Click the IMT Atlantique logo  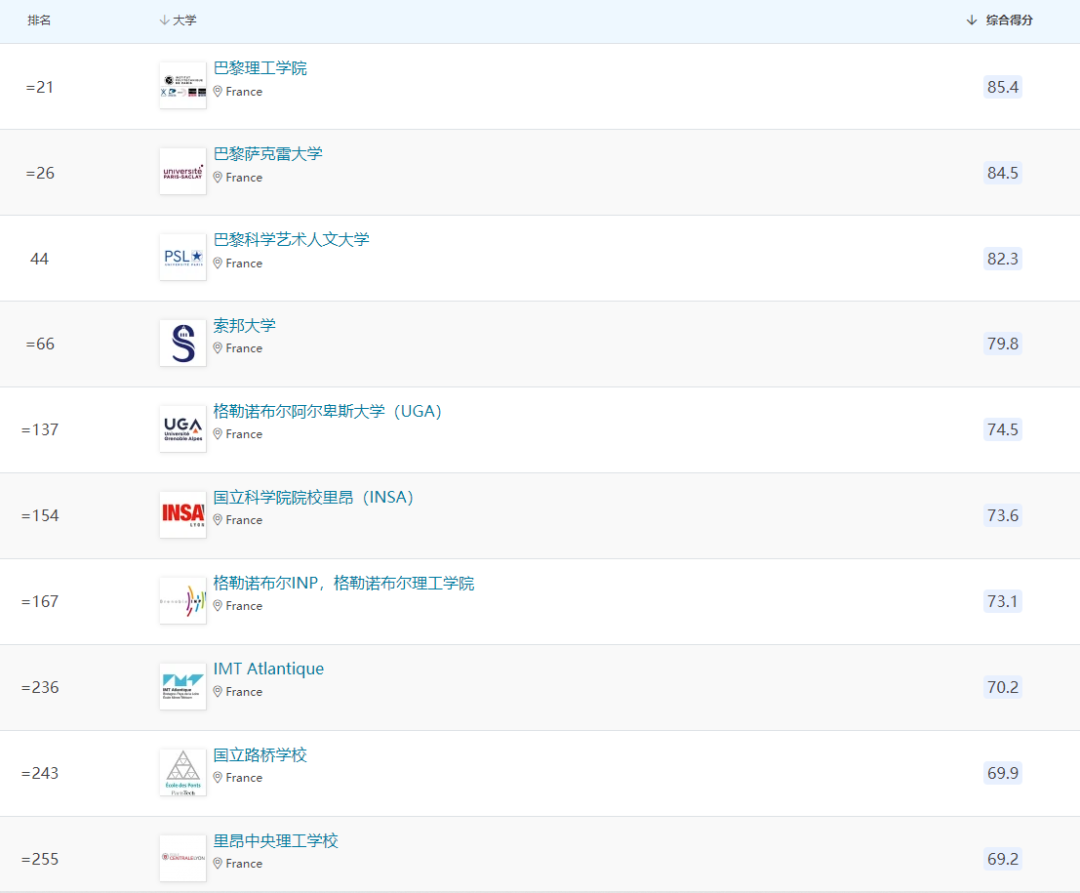pos(183,686)
